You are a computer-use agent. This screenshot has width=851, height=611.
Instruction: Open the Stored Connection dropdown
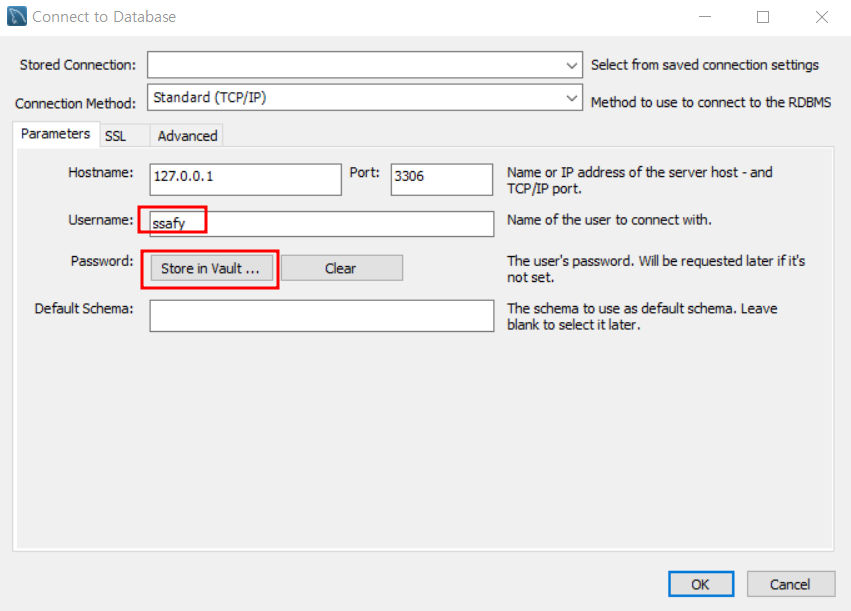[365, 65]
